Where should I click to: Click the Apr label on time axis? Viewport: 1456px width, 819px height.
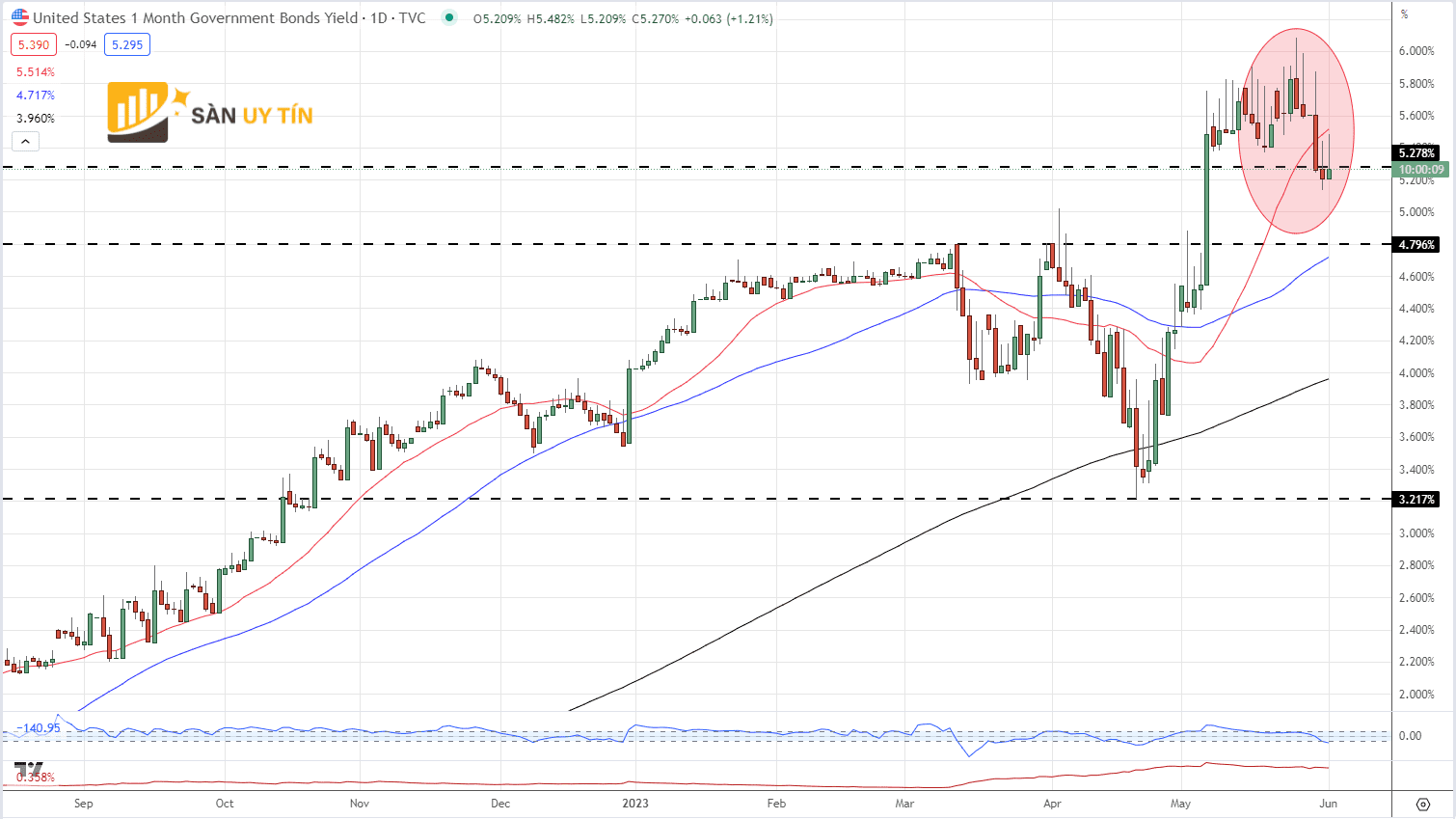1052,803
